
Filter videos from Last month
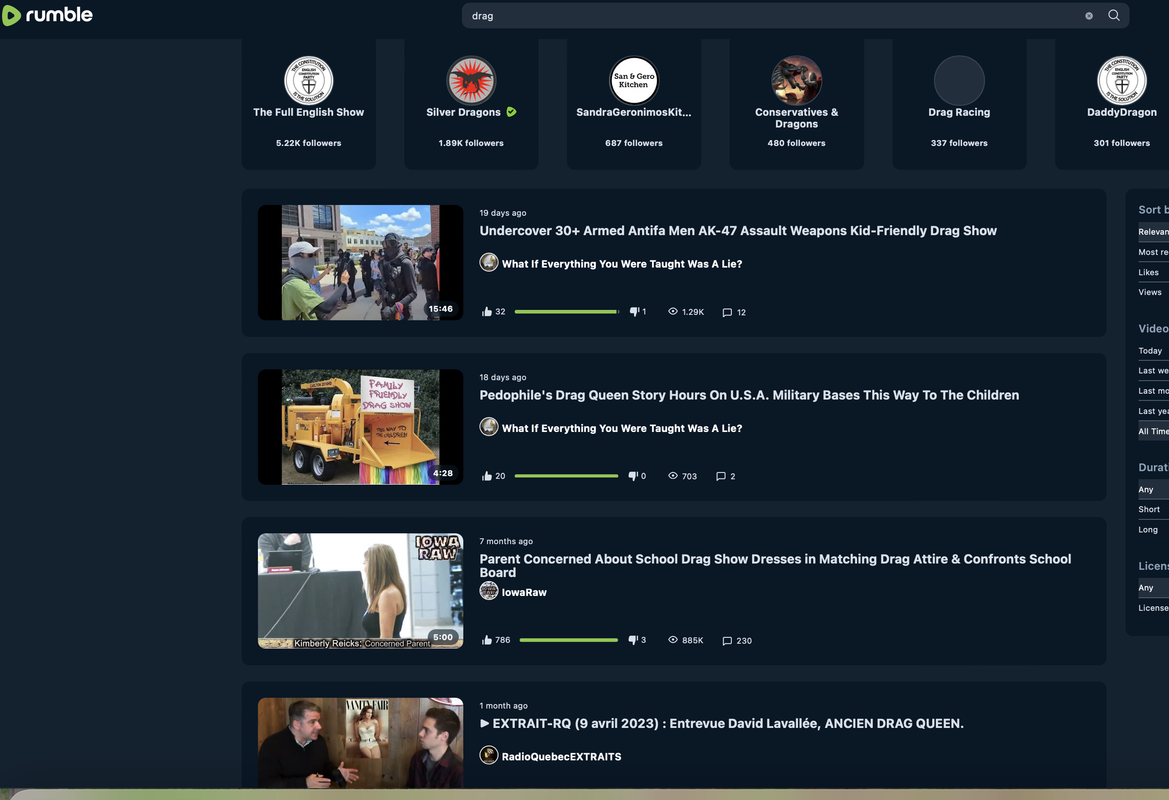[1153, 391]
